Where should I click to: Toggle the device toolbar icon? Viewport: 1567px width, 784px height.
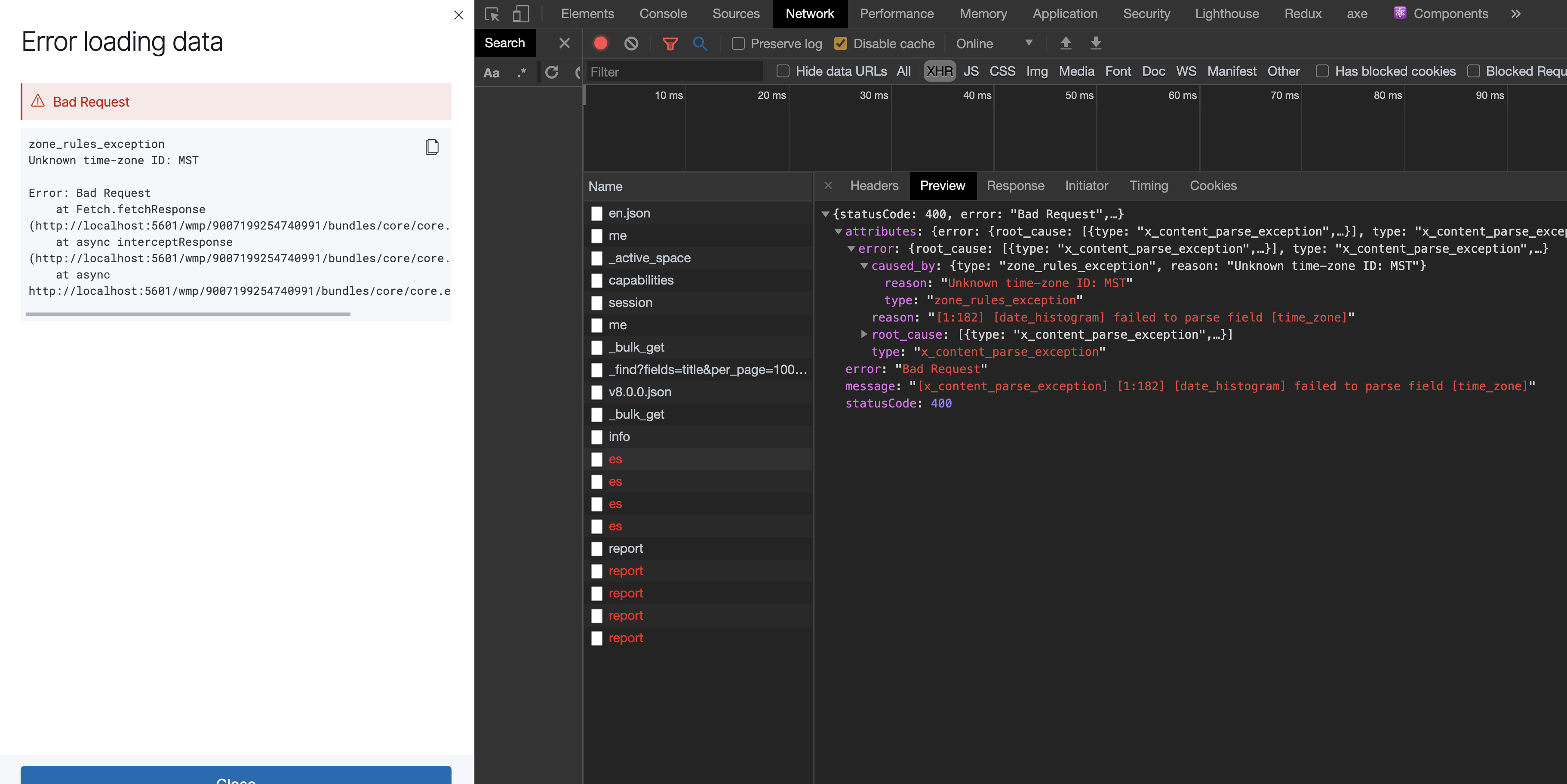click(x=521, y=14)
